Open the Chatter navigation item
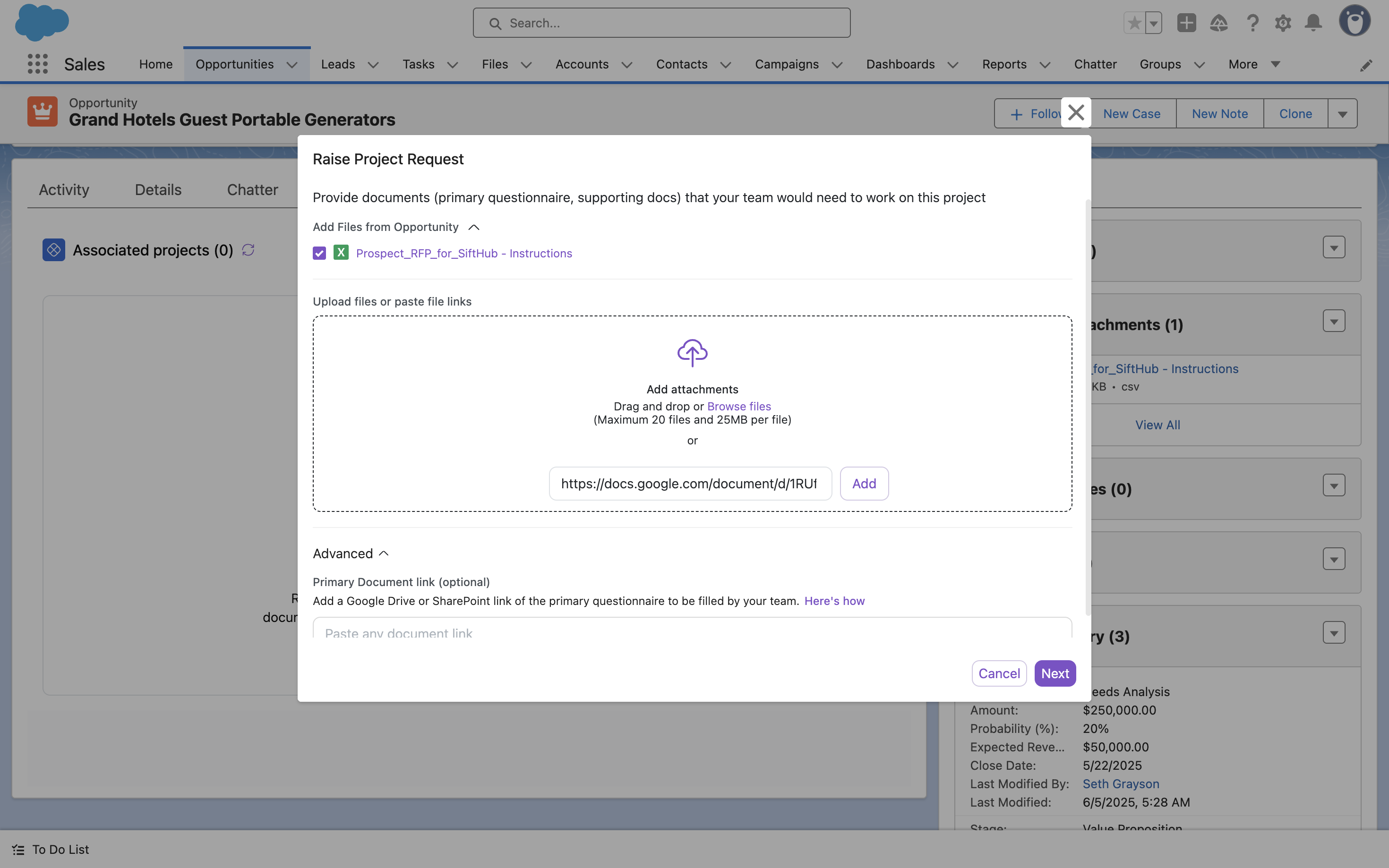The width and height of the screenshot is (1389, 868). pyautogui.click(x=1095, y=64)
